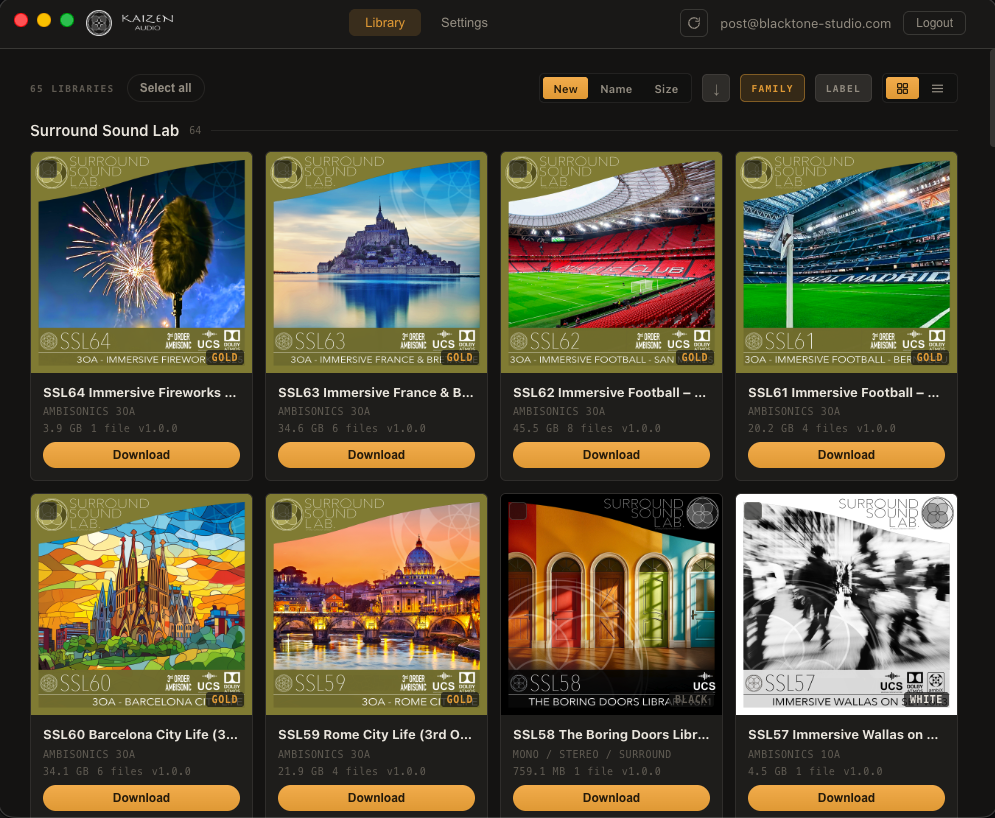Download the SSL62 Immersive Football library
Viewport: 995px width, 818px height.
coord(611,455)
